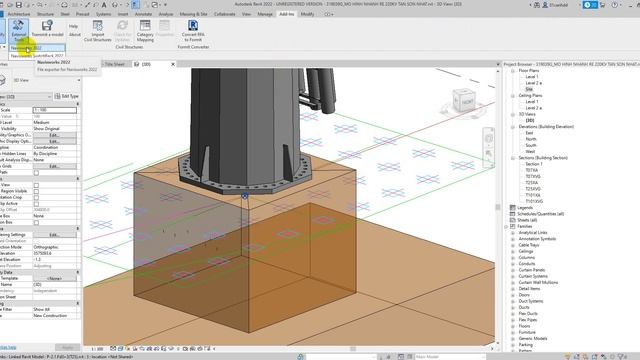
Task: Click the About button in ribbon
Action: [x=75, y=35]
